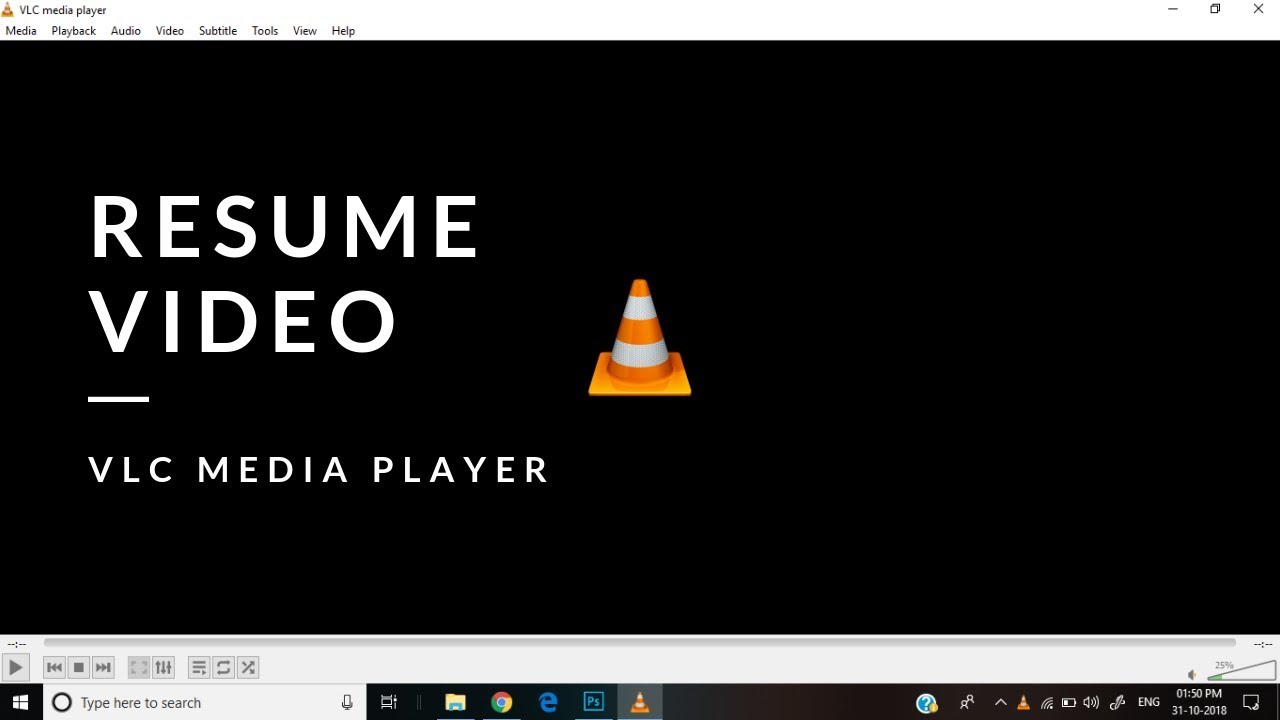Restore down the VLC window
Image resolution: width=1280 pixels, height=720 pixels.
(x=1215, y=9)
